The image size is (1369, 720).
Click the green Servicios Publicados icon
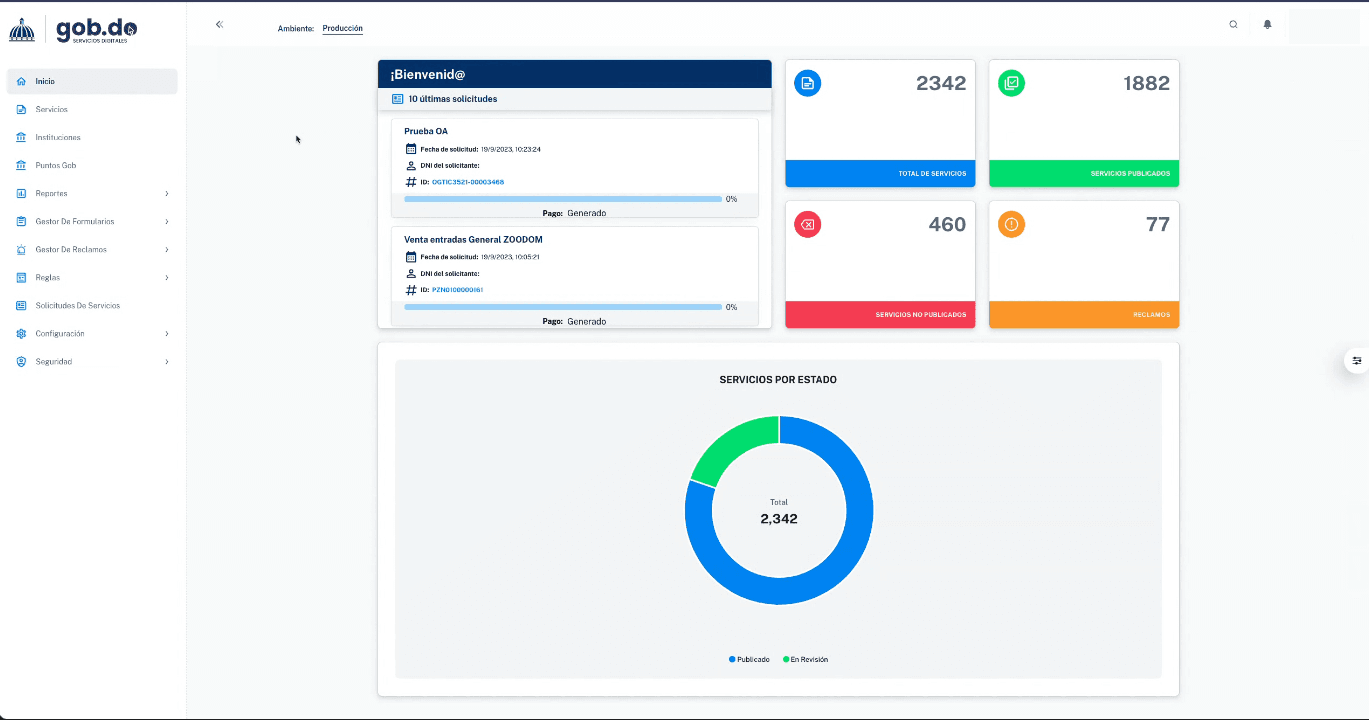tap(1011, 83)
